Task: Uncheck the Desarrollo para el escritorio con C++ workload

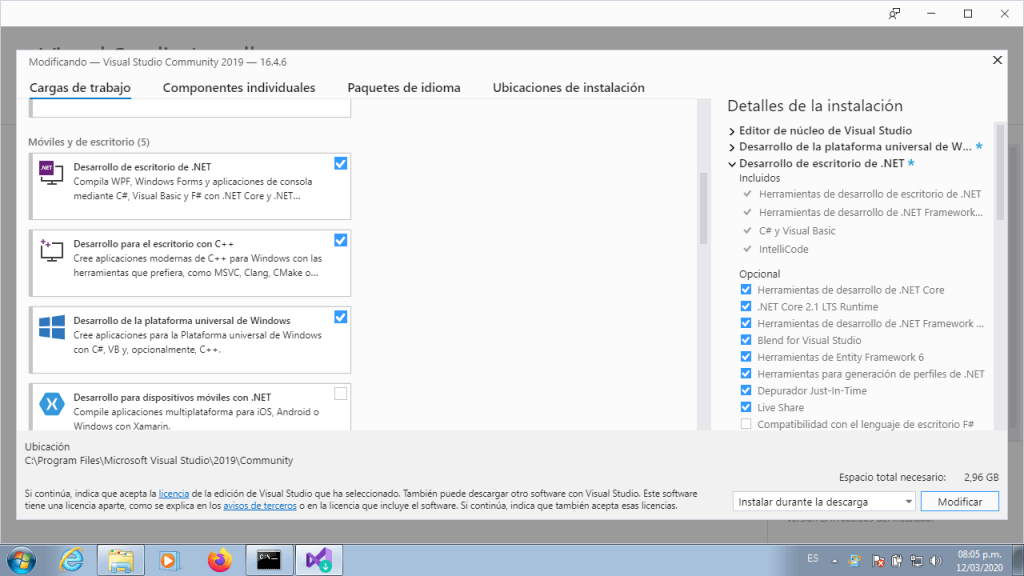Action: pos(341,240)
